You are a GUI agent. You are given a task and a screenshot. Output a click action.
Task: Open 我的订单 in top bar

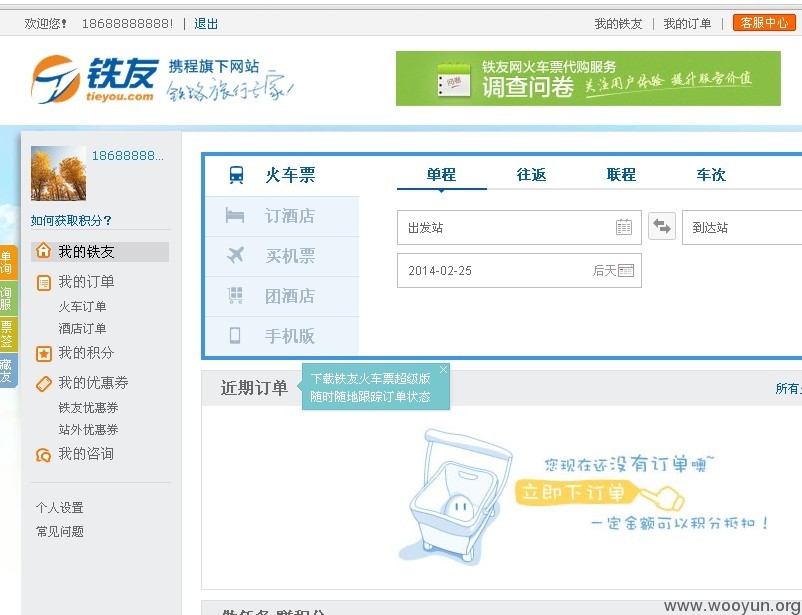(x=687, y=24)
